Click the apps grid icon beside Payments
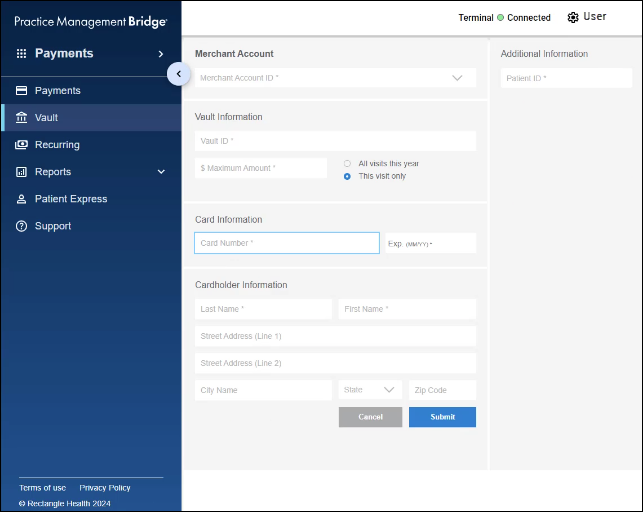Viewport: 643px width, 512px height. click(21, 54)
